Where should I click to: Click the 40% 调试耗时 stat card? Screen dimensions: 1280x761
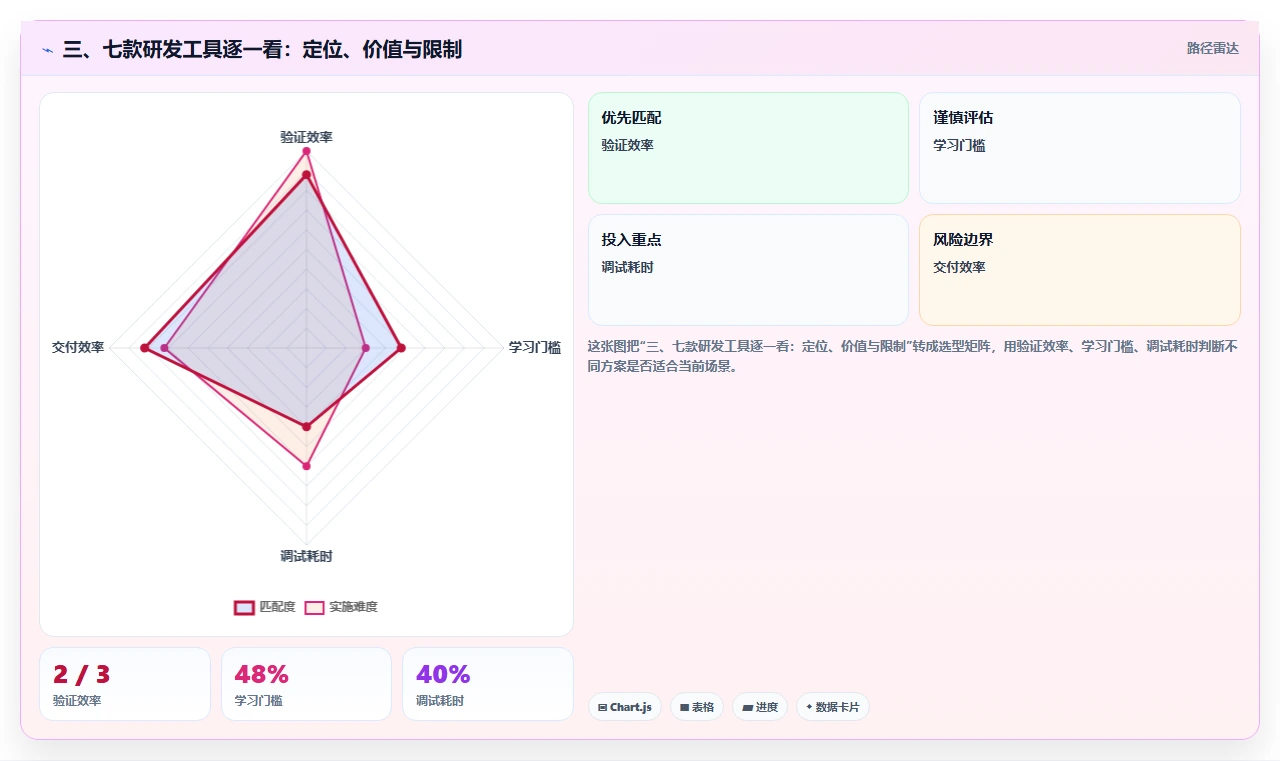(488, 684)
